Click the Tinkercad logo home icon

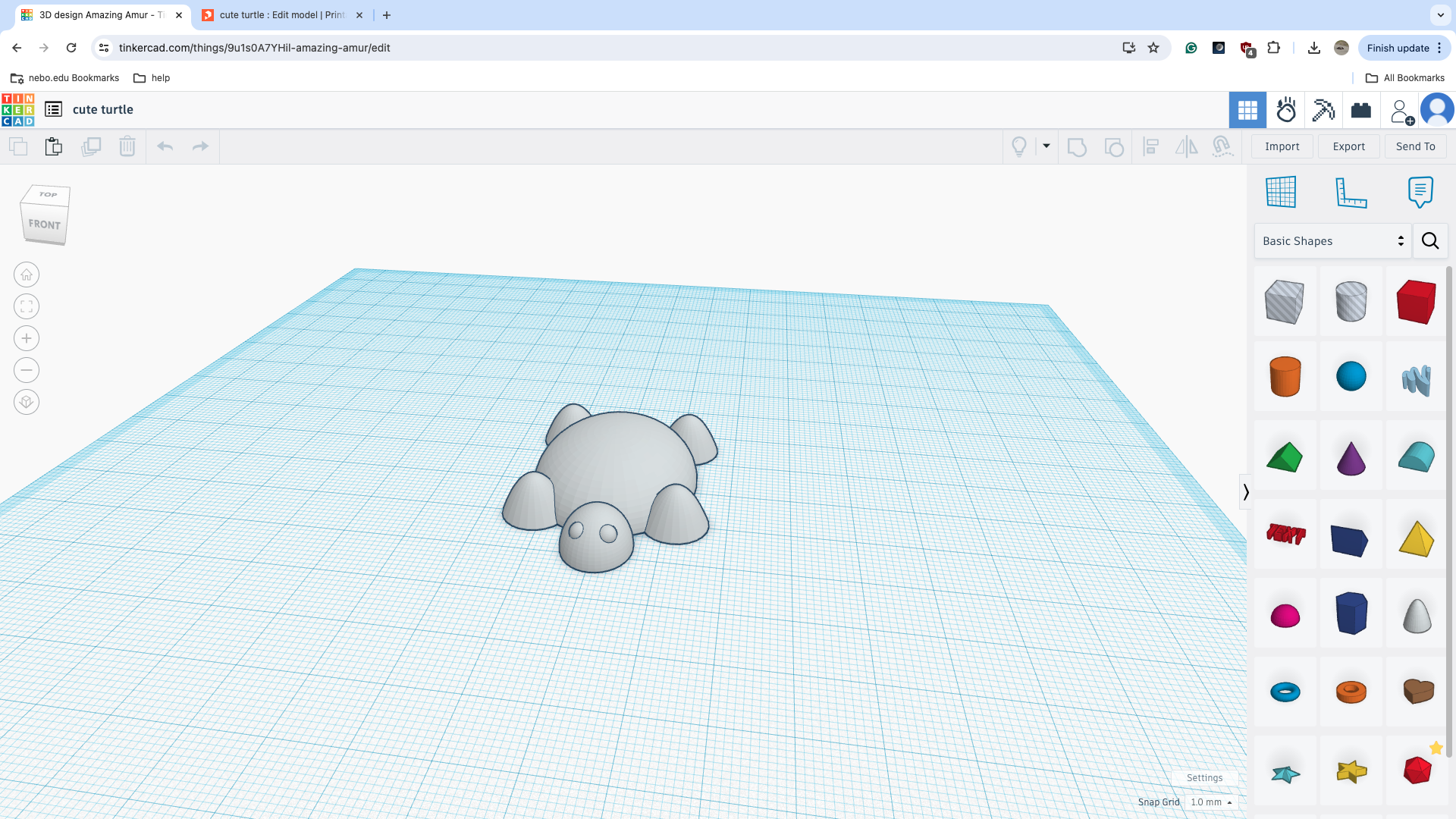(18, 110)
